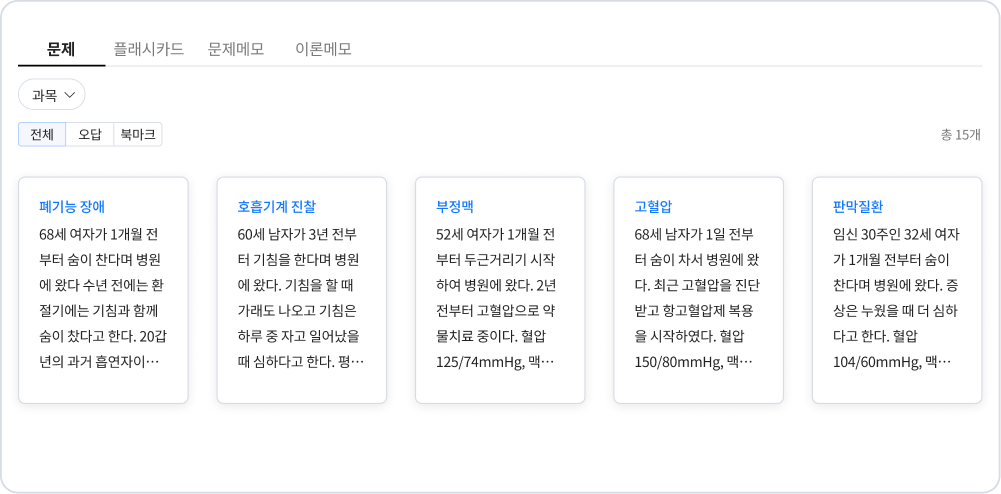Open the 호흡기계 진찰 card title

(276, 207)
